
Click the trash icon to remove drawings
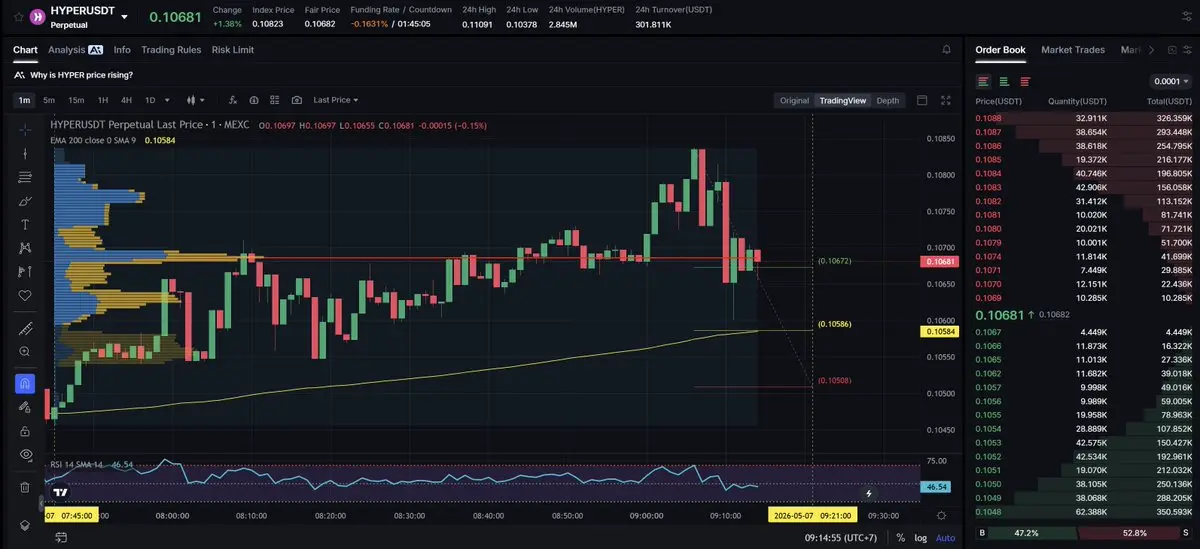(25, 487)
